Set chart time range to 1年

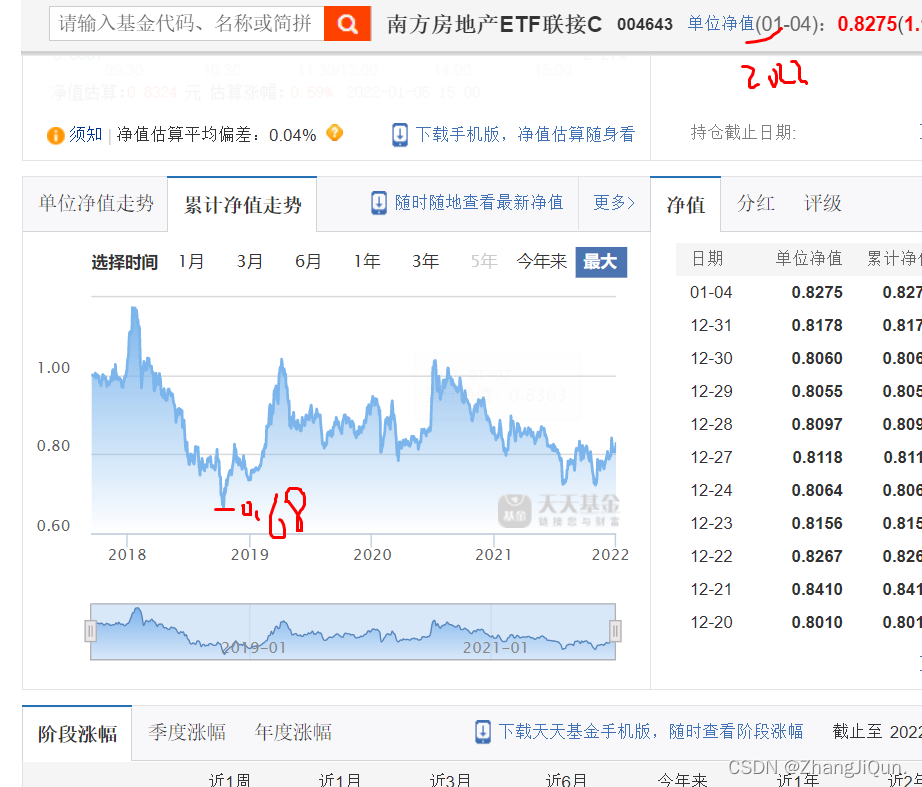point(366,261)
